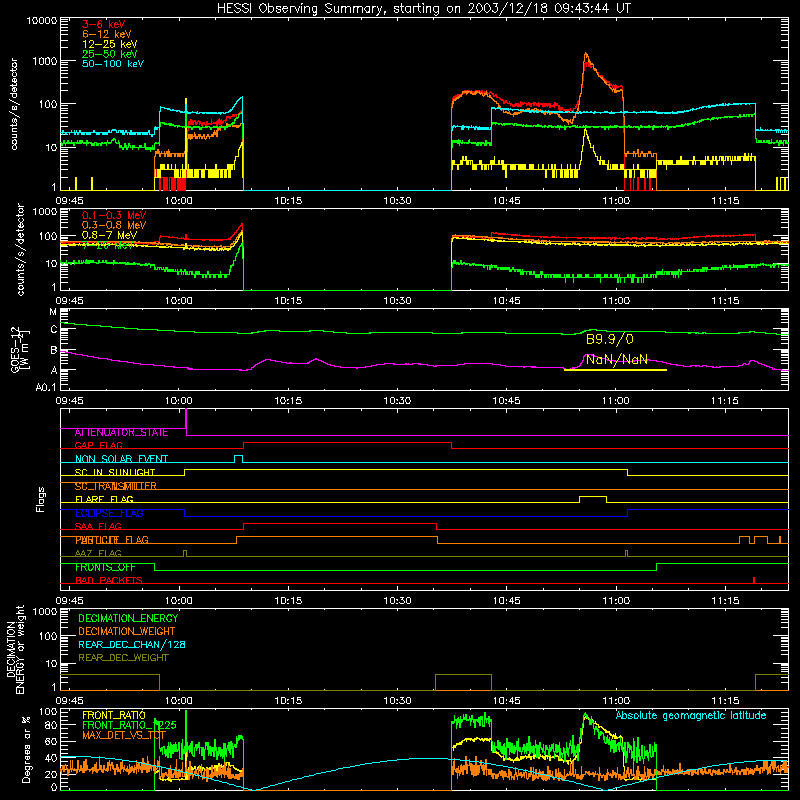Click the REAR_DEC_WEIGHT legend entry
The image size is (800, 800).
[x=123, y=658]
